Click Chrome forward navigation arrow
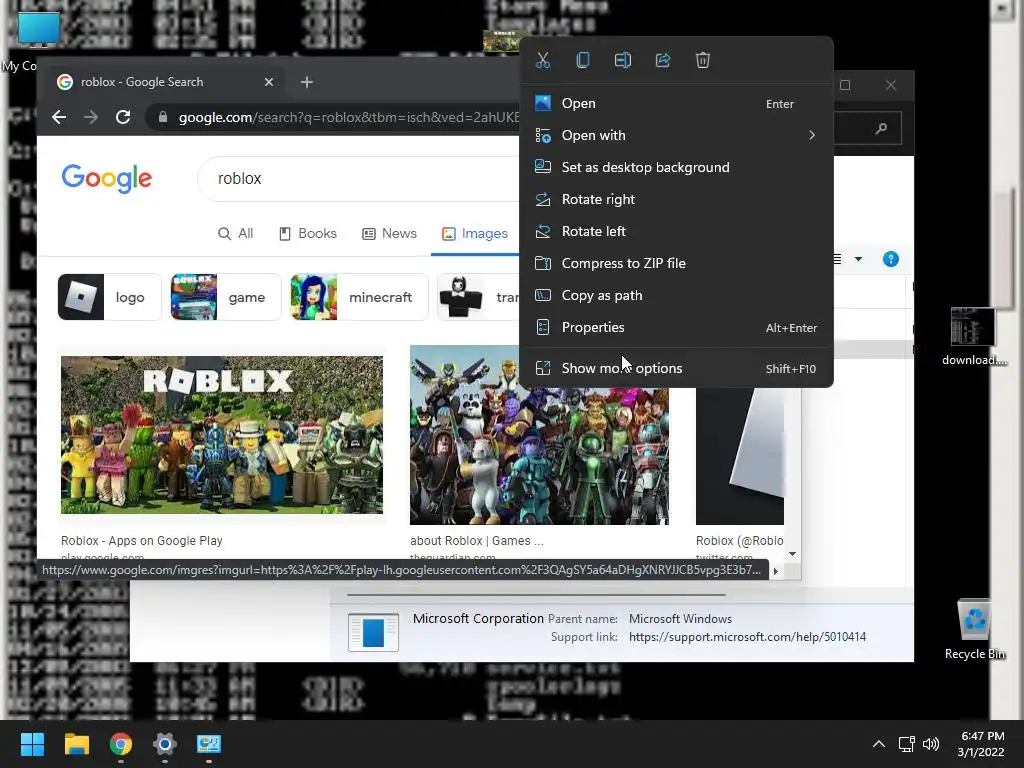Screen dimensions: 1024x768 tap(91, 118)
